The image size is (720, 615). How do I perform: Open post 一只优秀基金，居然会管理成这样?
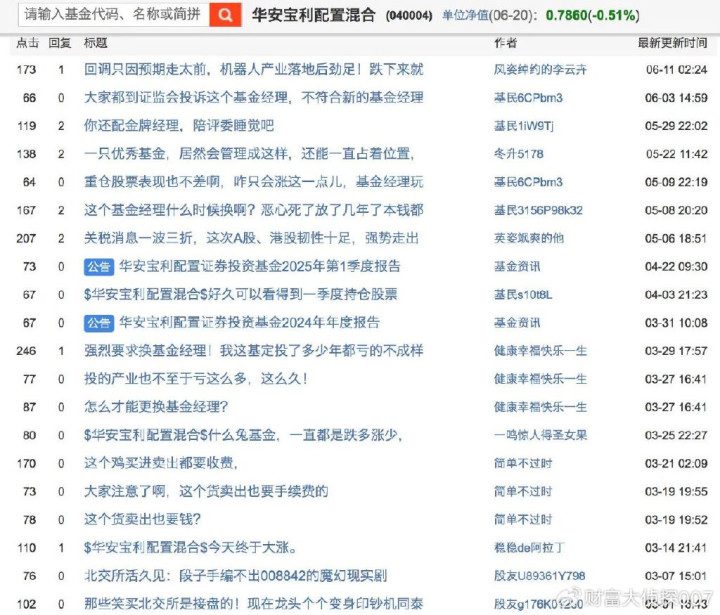coord(249,153)
